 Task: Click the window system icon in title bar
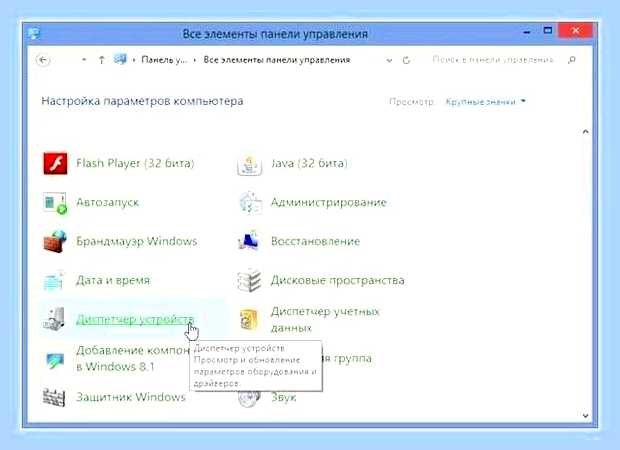[x=34, y=33]
